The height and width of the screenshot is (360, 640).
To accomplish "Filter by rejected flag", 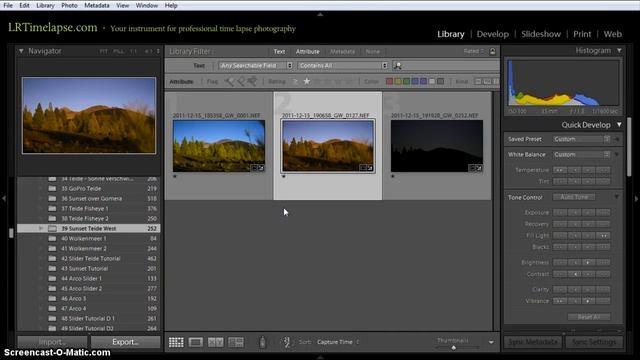I will [x=252, y=82].
